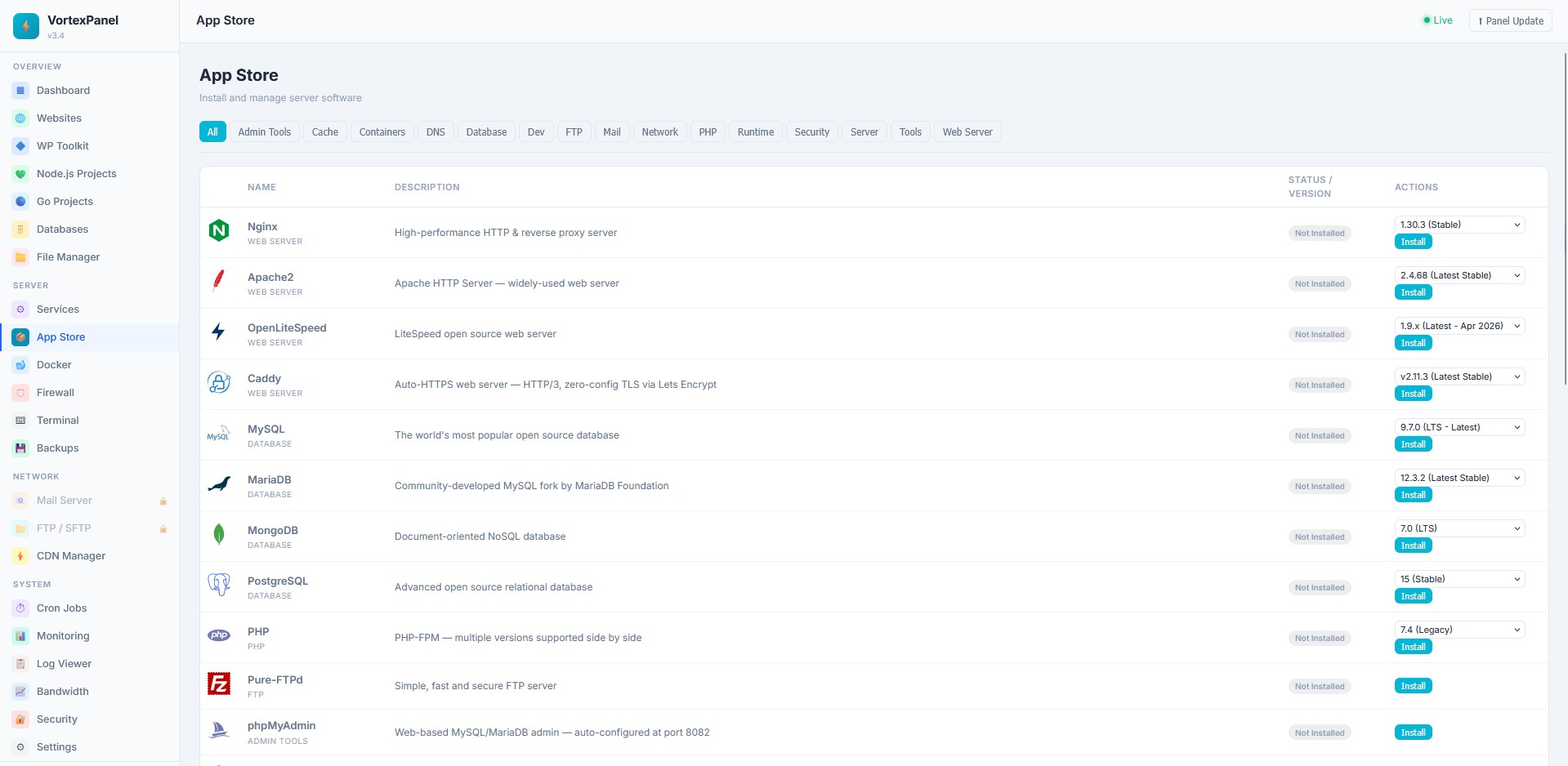Click the MariaDB seal logo
The width and height of the screenshot is (1568, 766).
(219, 483)
